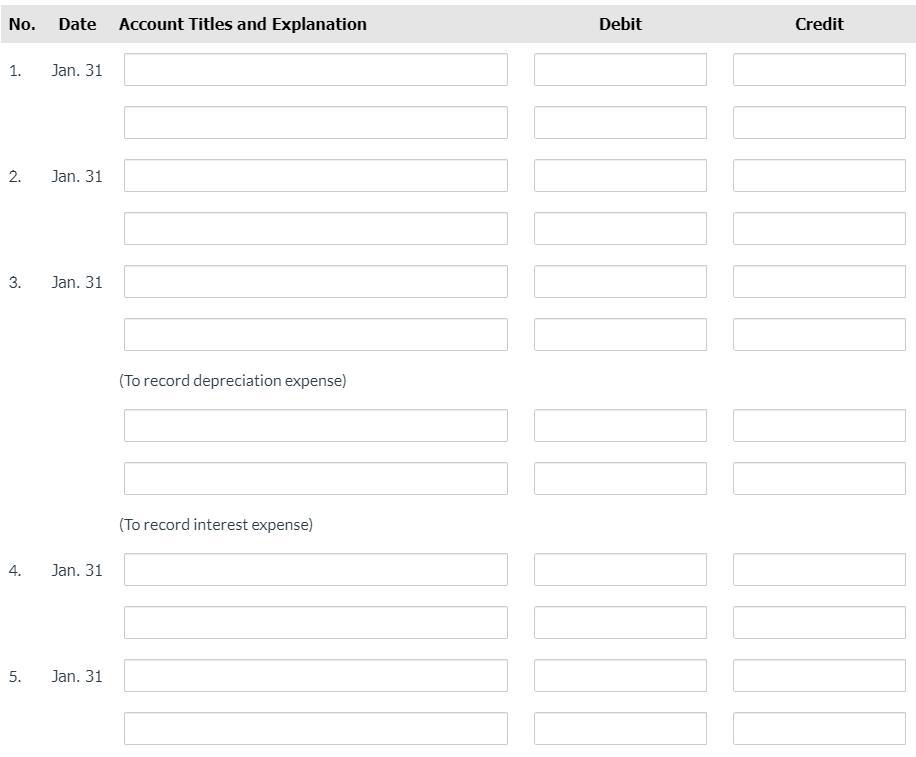The image size is (916, 757).
Task: Select the credit field on entry 2's first line
Action: [x=819, y=176]
